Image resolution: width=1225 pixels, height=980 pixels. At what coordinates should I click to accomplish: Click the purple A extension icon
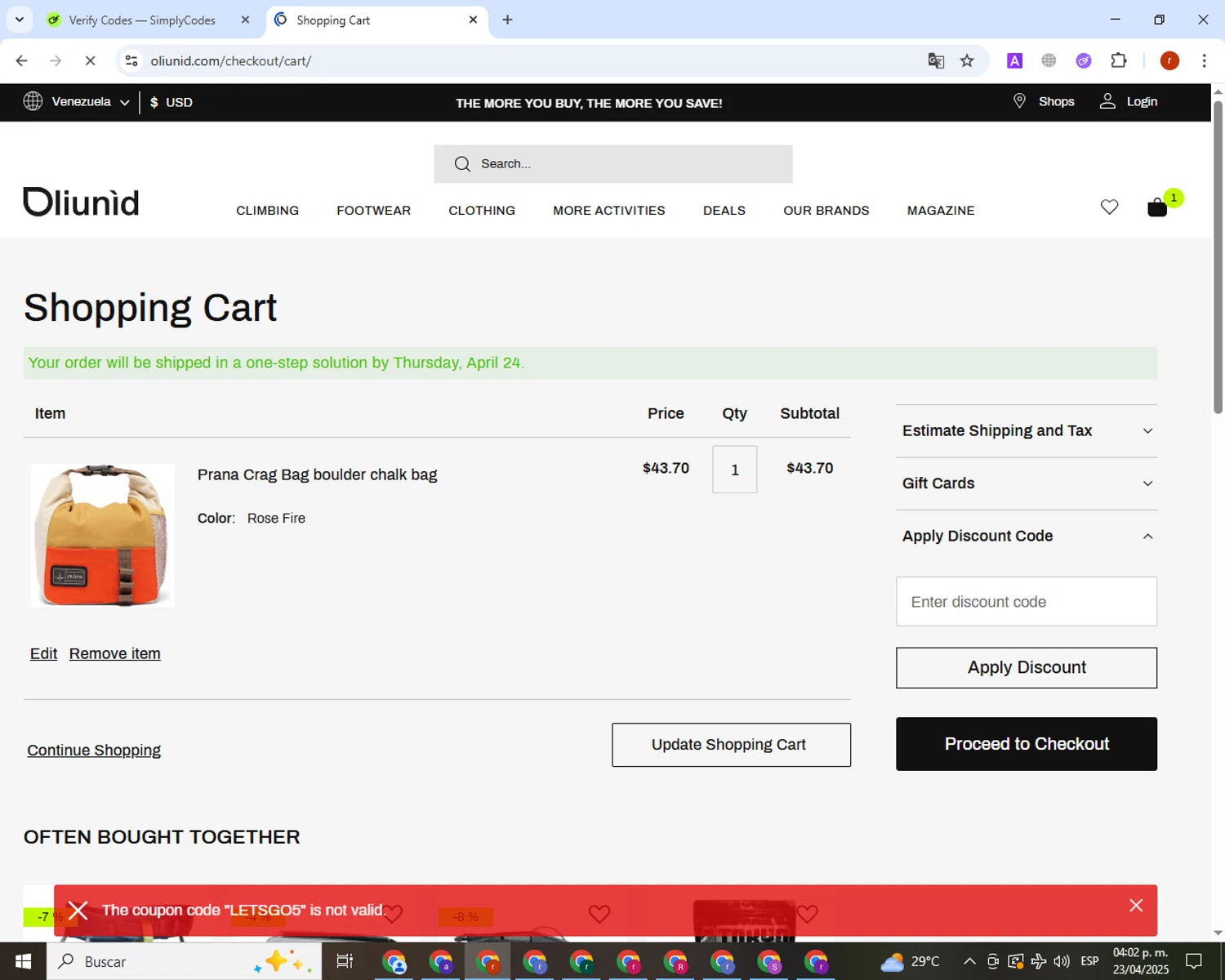[x=1014, y=60]
